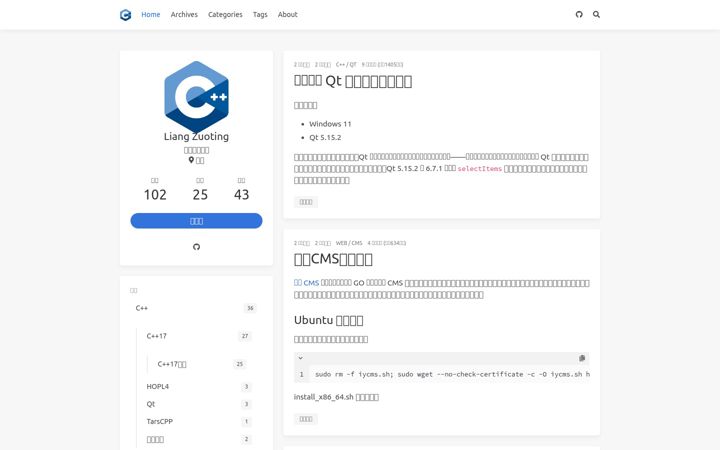This screenshot has width=720, height=450.
Task: Go to the Home menu item
Action: click(x=151, y=15)
